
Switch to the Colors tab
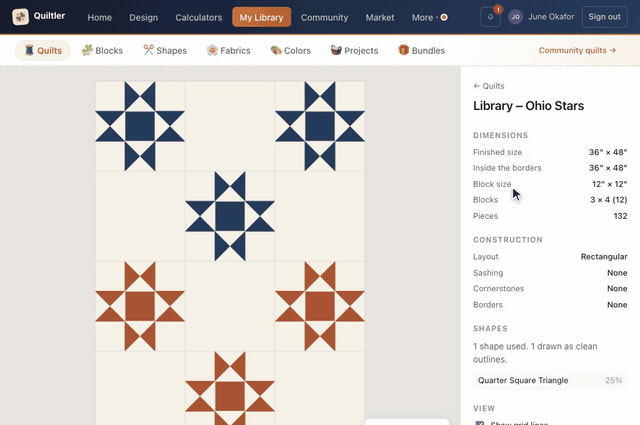pos(291,50)
